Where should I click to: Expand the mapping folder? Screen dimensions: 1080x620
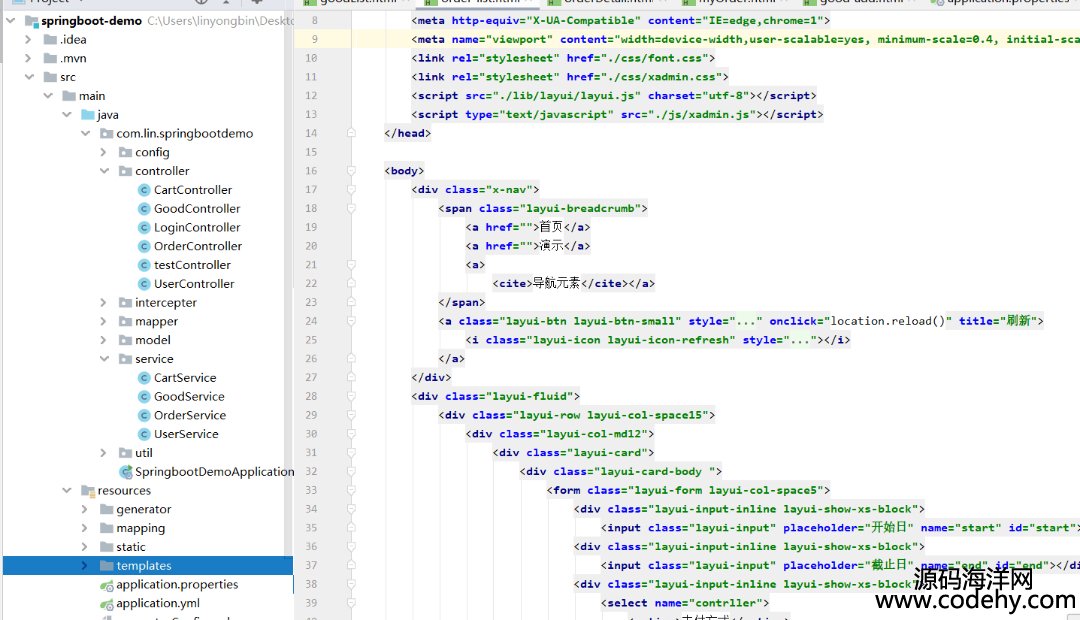(x=85, y=528)
